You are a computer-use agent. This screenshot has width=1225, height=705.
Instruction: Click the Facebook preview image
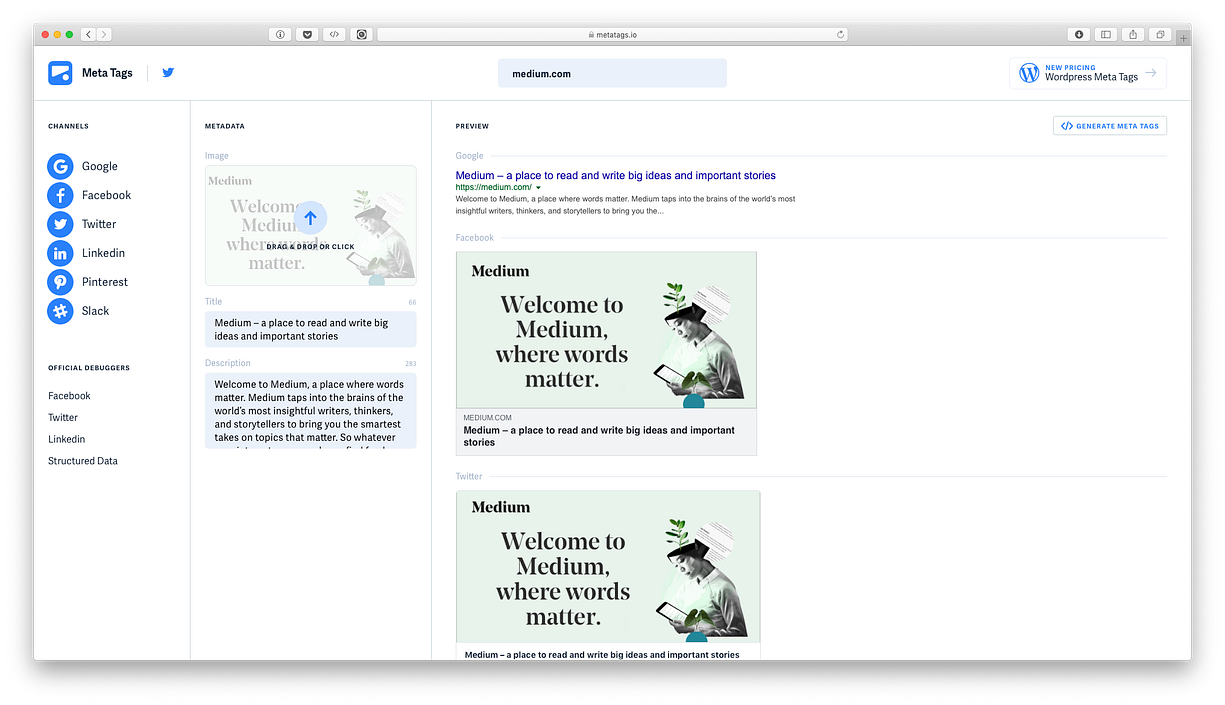tap(606, 330)
